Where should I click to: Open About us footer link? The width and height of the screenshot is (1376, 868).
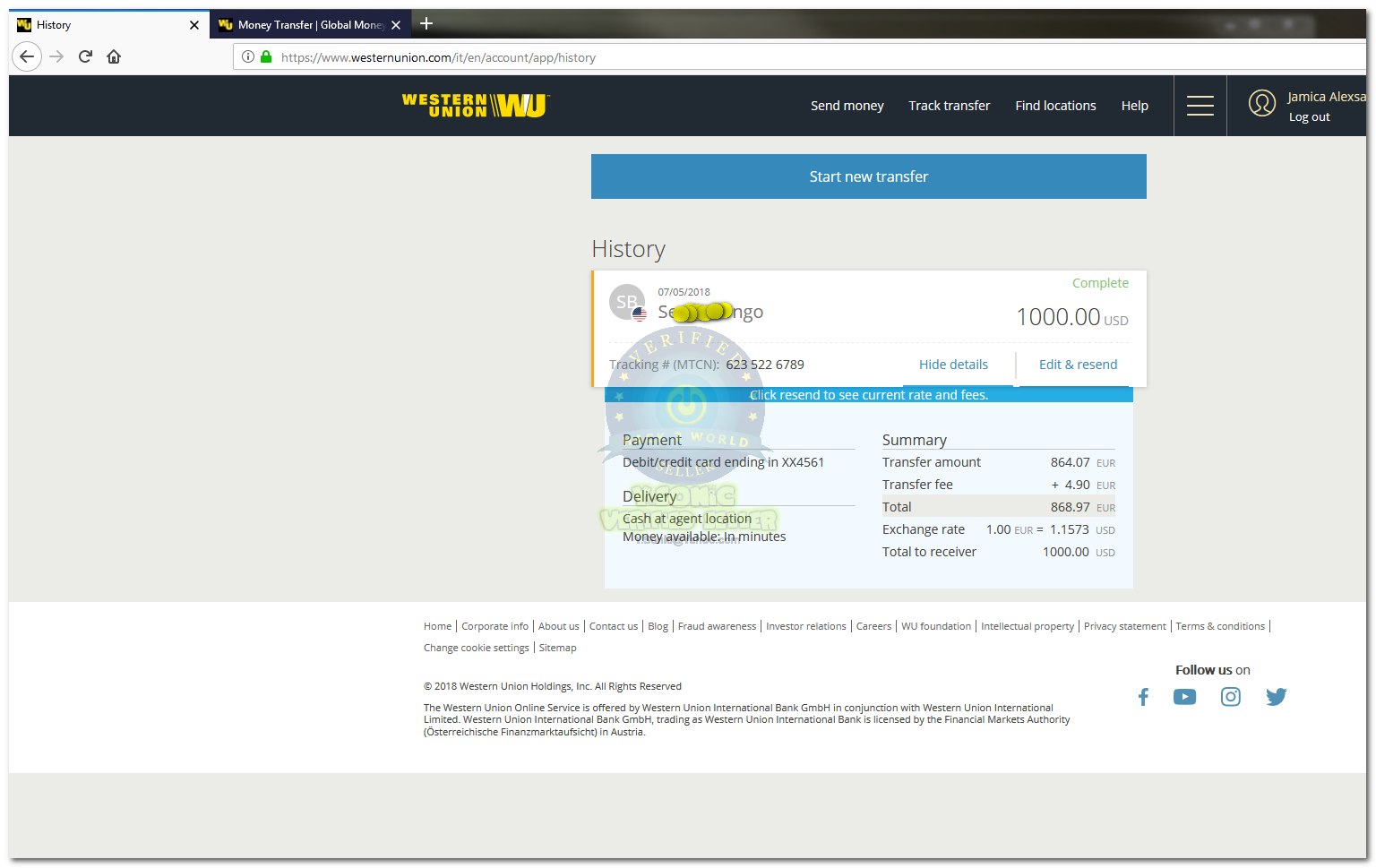[x=558, y=626]
